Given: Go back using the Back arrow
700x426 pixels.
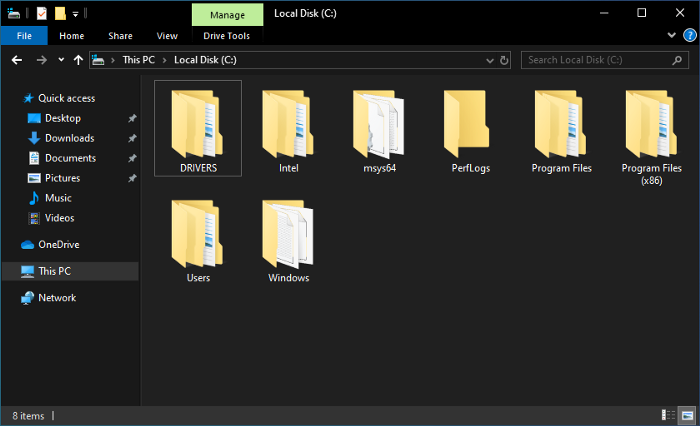Looking at the screenshot, I should (17, 60).
